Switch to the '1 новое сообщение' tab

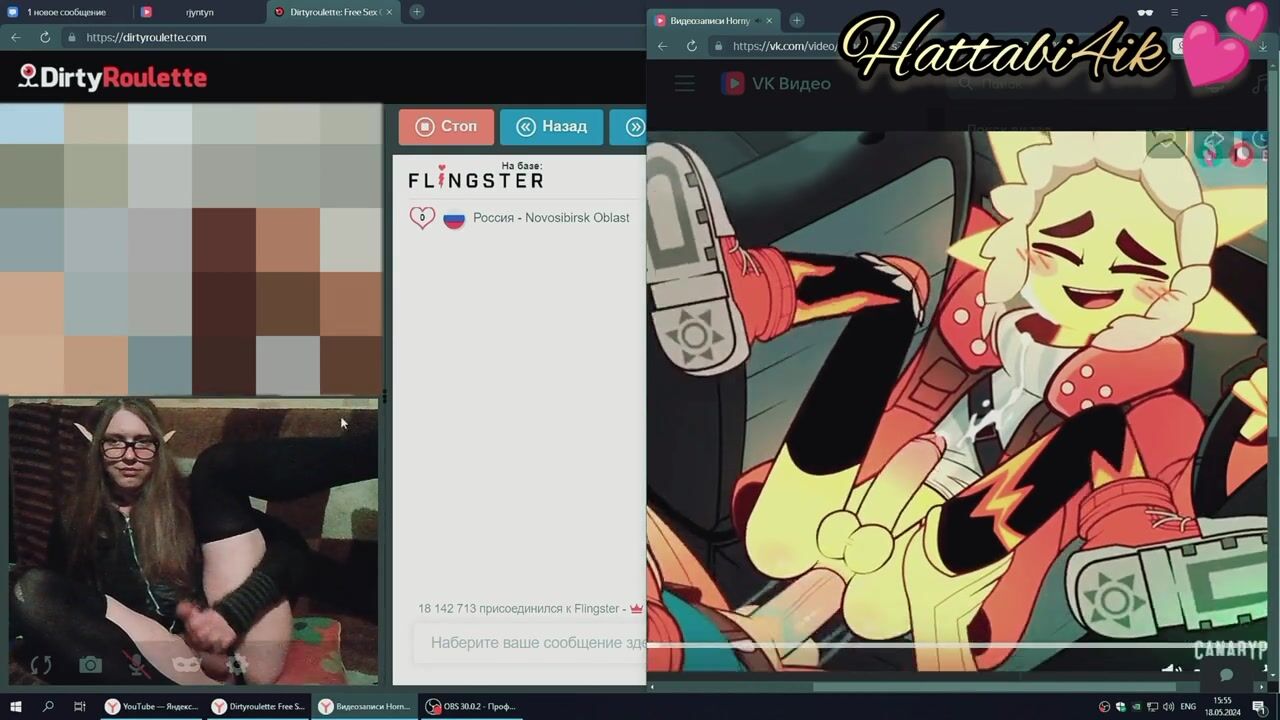pyautogui.click(x=65, y=12)
